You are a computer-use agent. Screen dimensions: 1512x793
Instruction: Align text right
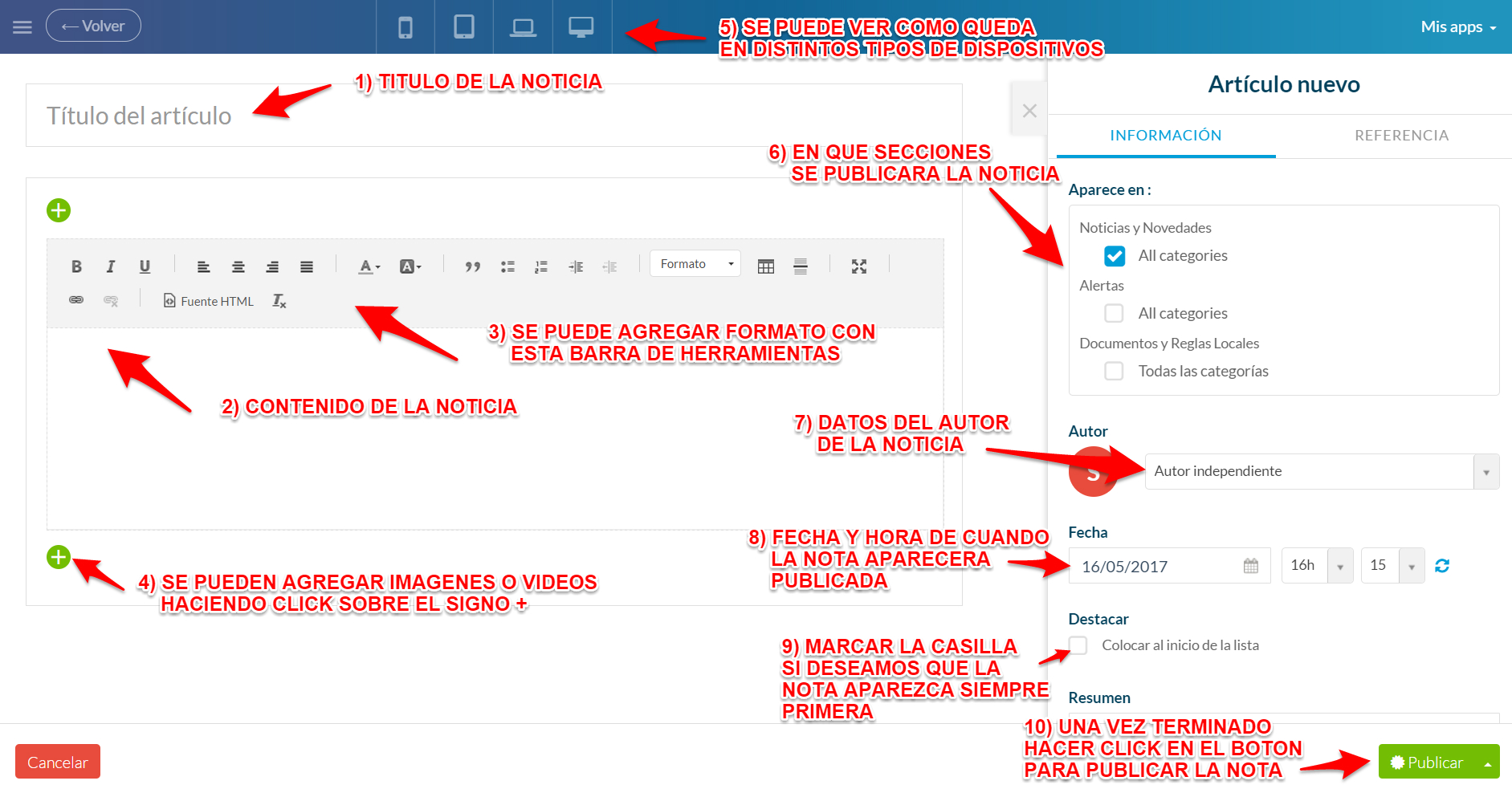pos(272,266)
